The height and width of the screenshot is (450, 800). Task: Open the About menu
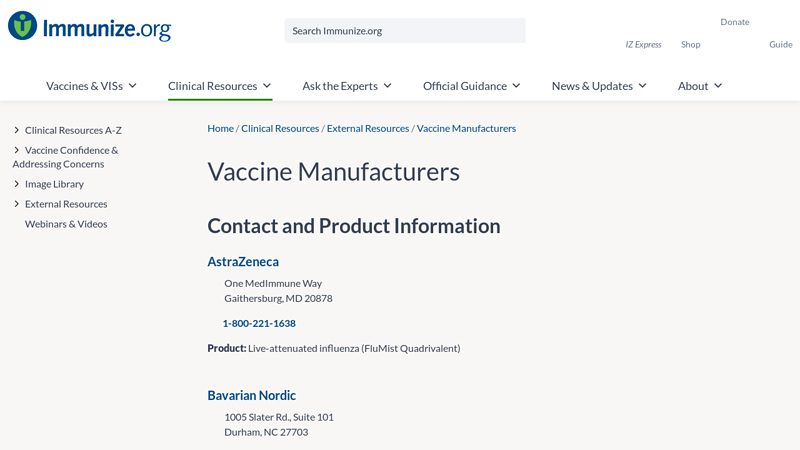(693, 86)
